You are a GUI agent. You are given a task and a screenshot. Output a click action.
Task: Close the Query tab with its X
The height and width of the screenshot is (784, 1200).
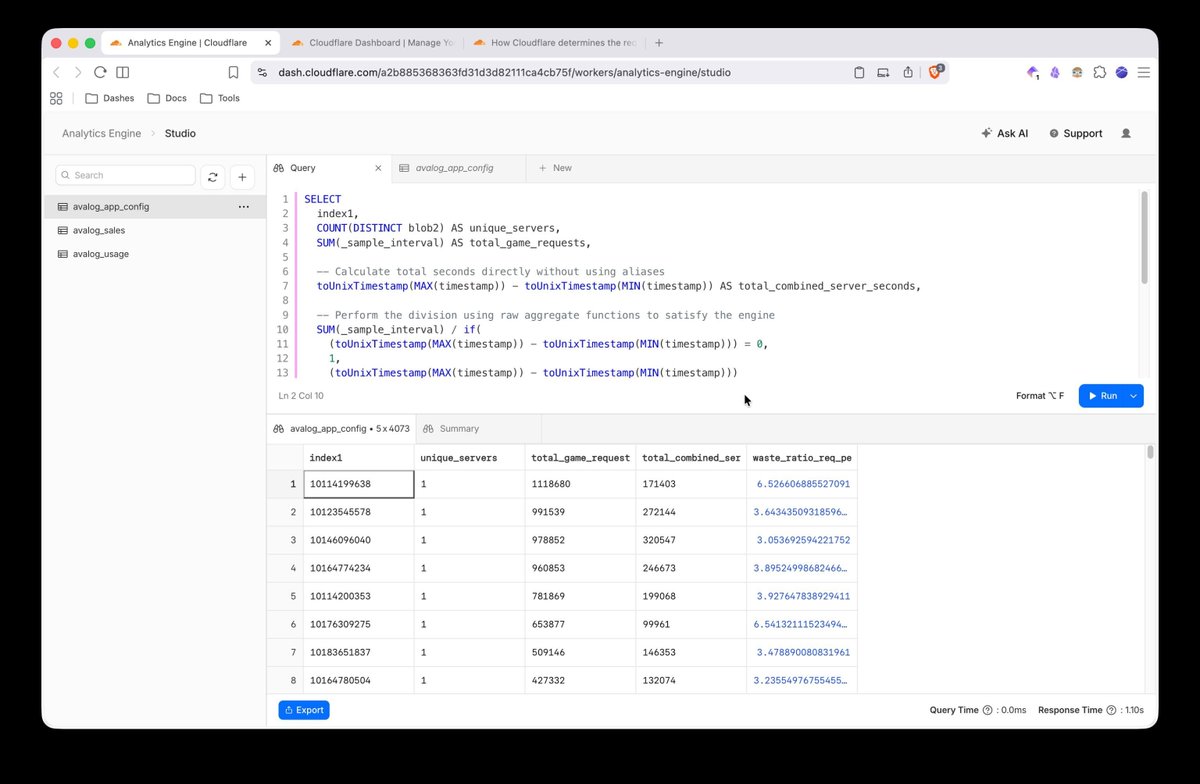pos(378,168)
